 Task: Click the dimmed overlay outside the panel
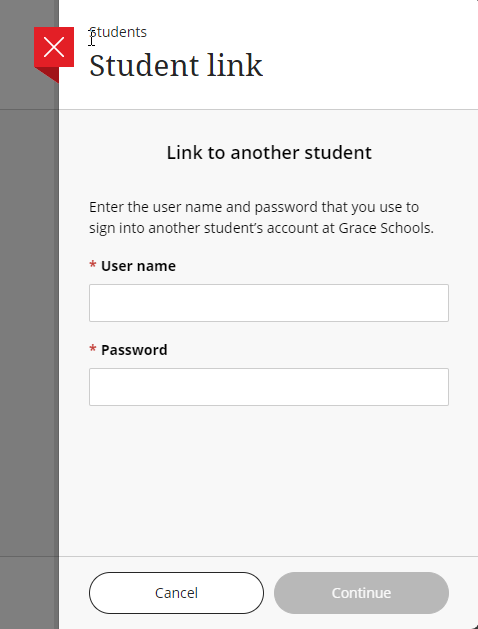pyautogui.click(x=28, y=321)
